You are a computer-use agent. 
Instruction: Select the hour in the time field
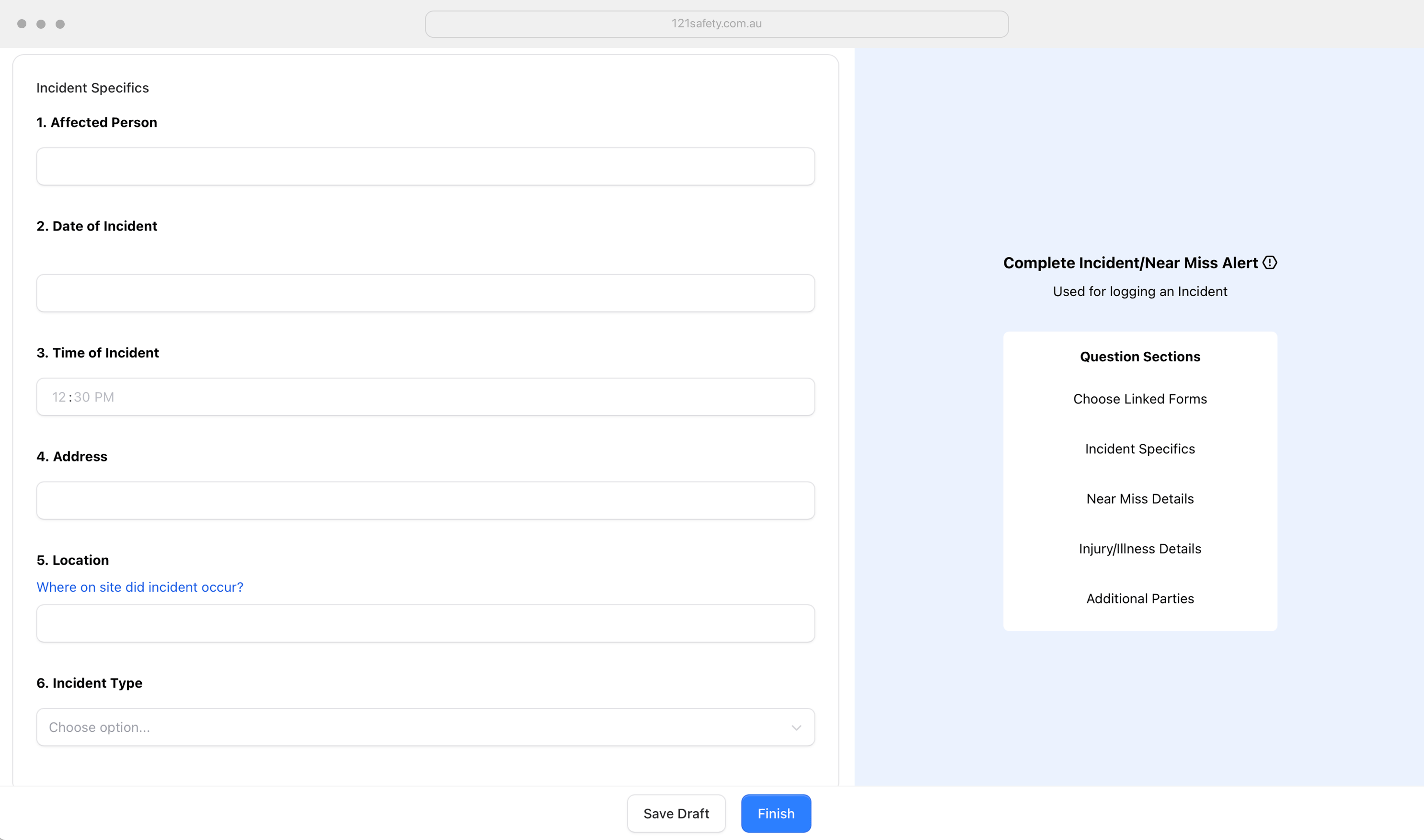click(x=59, y=397)
